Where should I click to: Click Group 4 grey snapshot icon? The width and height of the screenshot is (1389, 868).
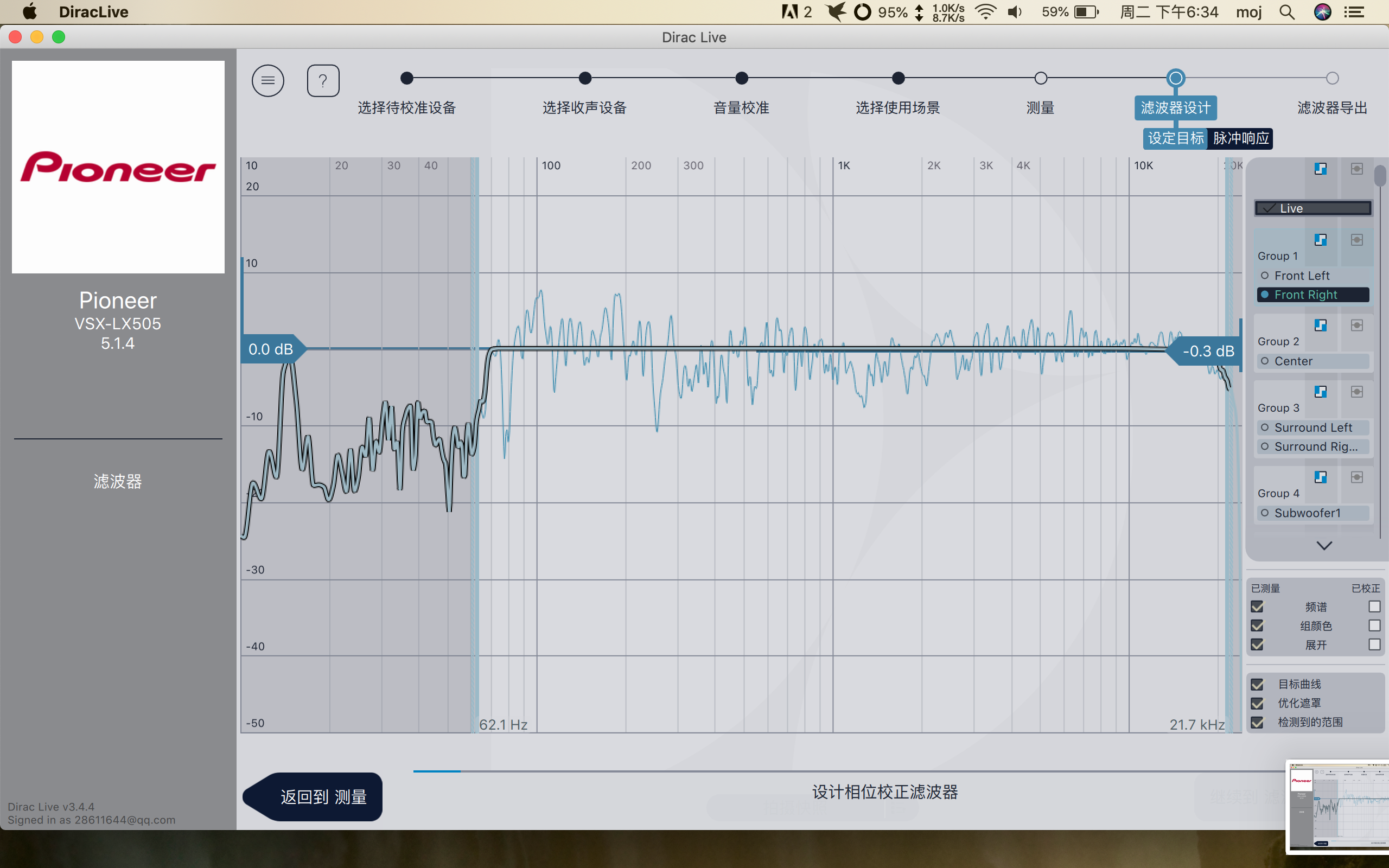(1356, 477)
